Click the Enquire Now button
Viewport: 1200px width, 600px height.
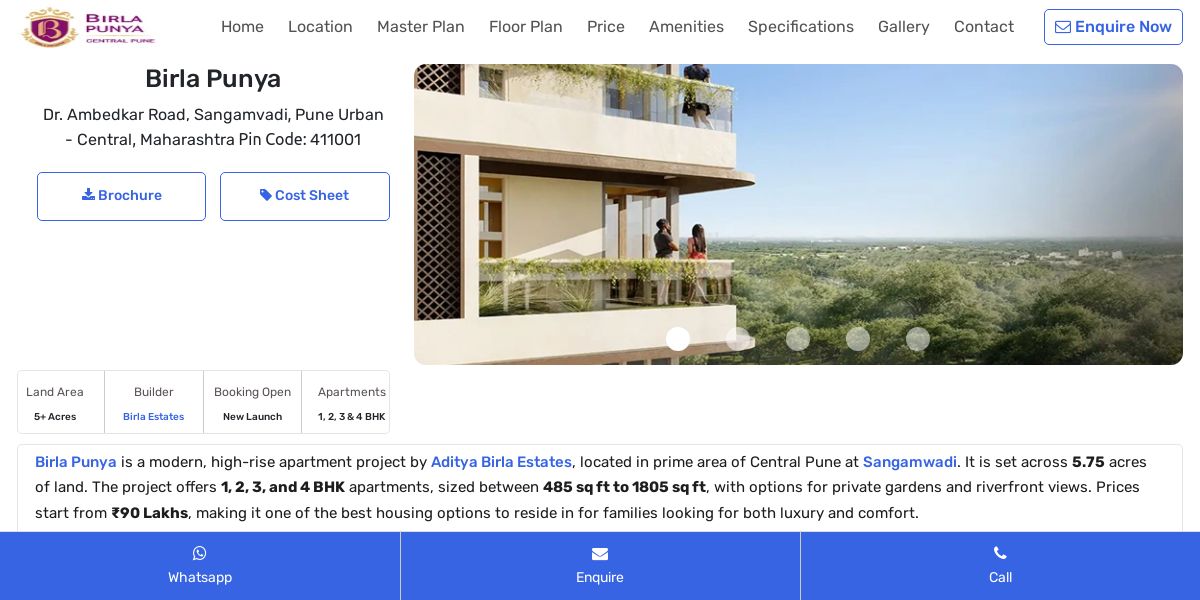click(1113, 27)
